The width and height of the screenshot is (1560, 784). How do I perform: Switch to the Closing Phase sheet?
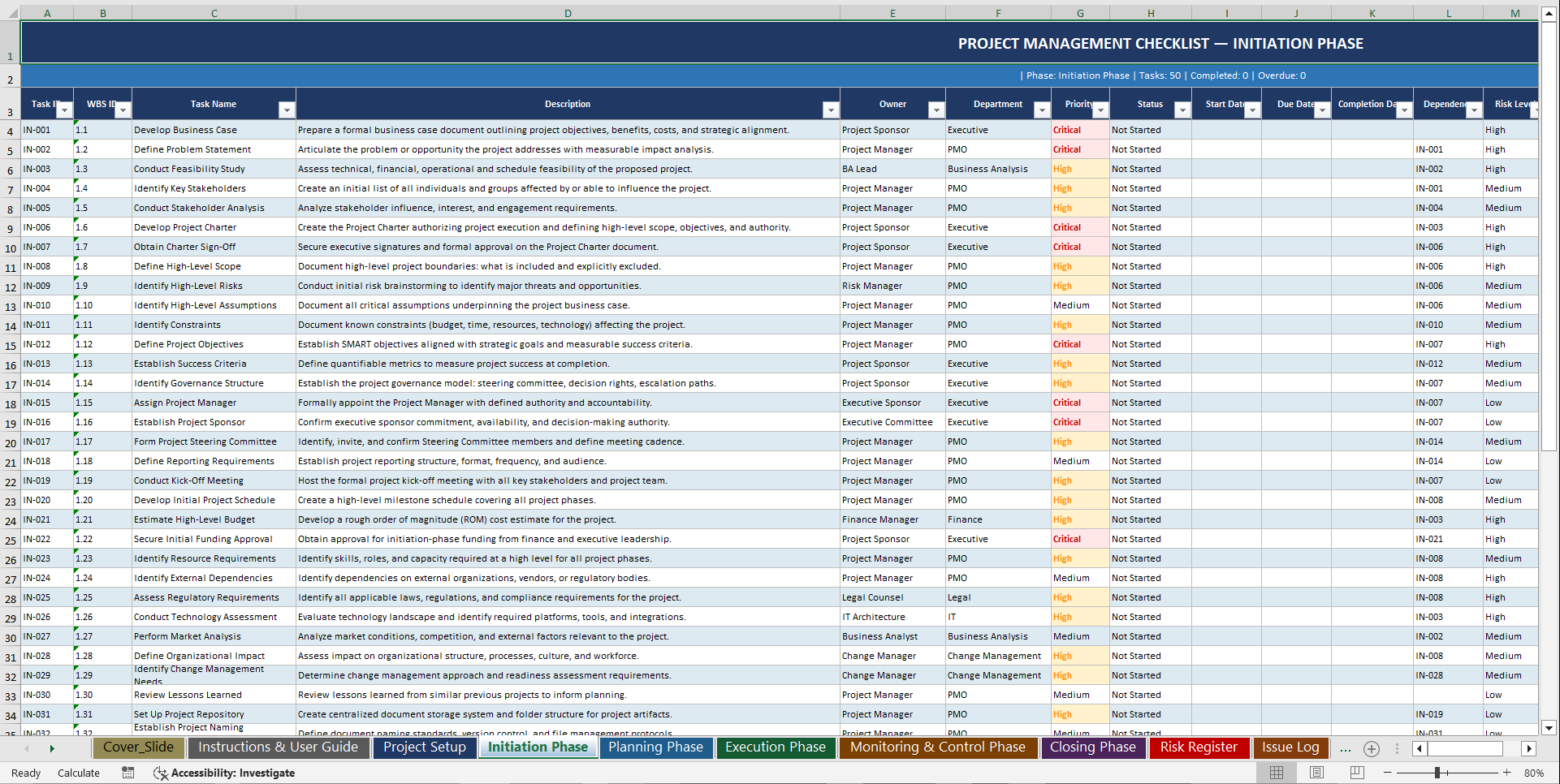(x=1093, y=747)
